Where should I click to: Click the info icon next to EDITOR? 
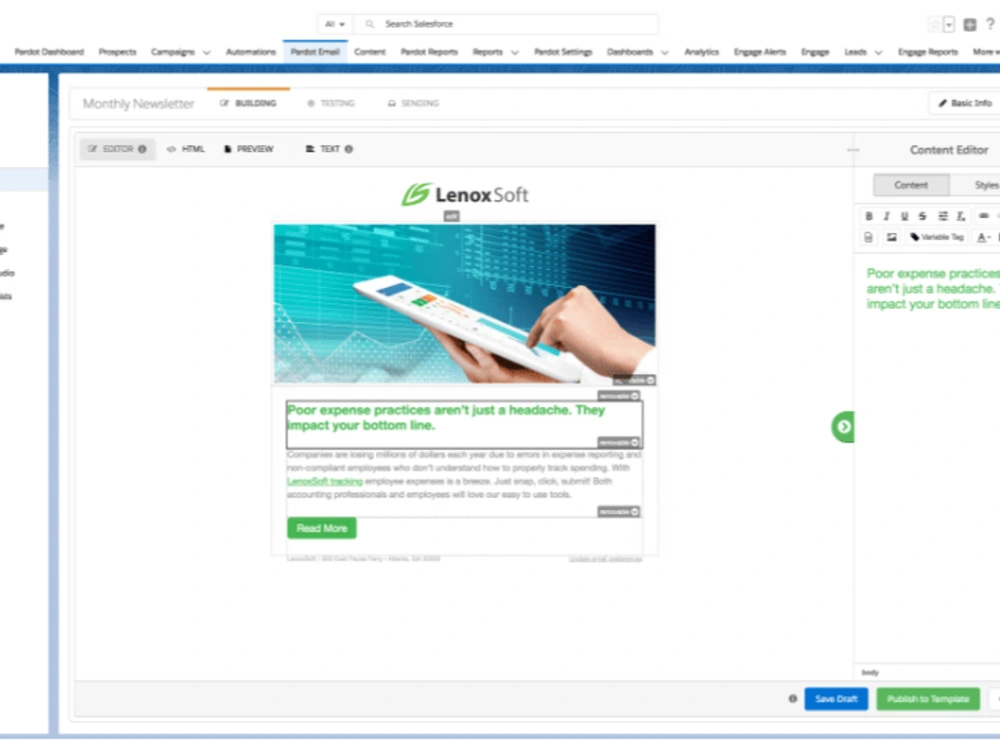(x=142, y=149)
